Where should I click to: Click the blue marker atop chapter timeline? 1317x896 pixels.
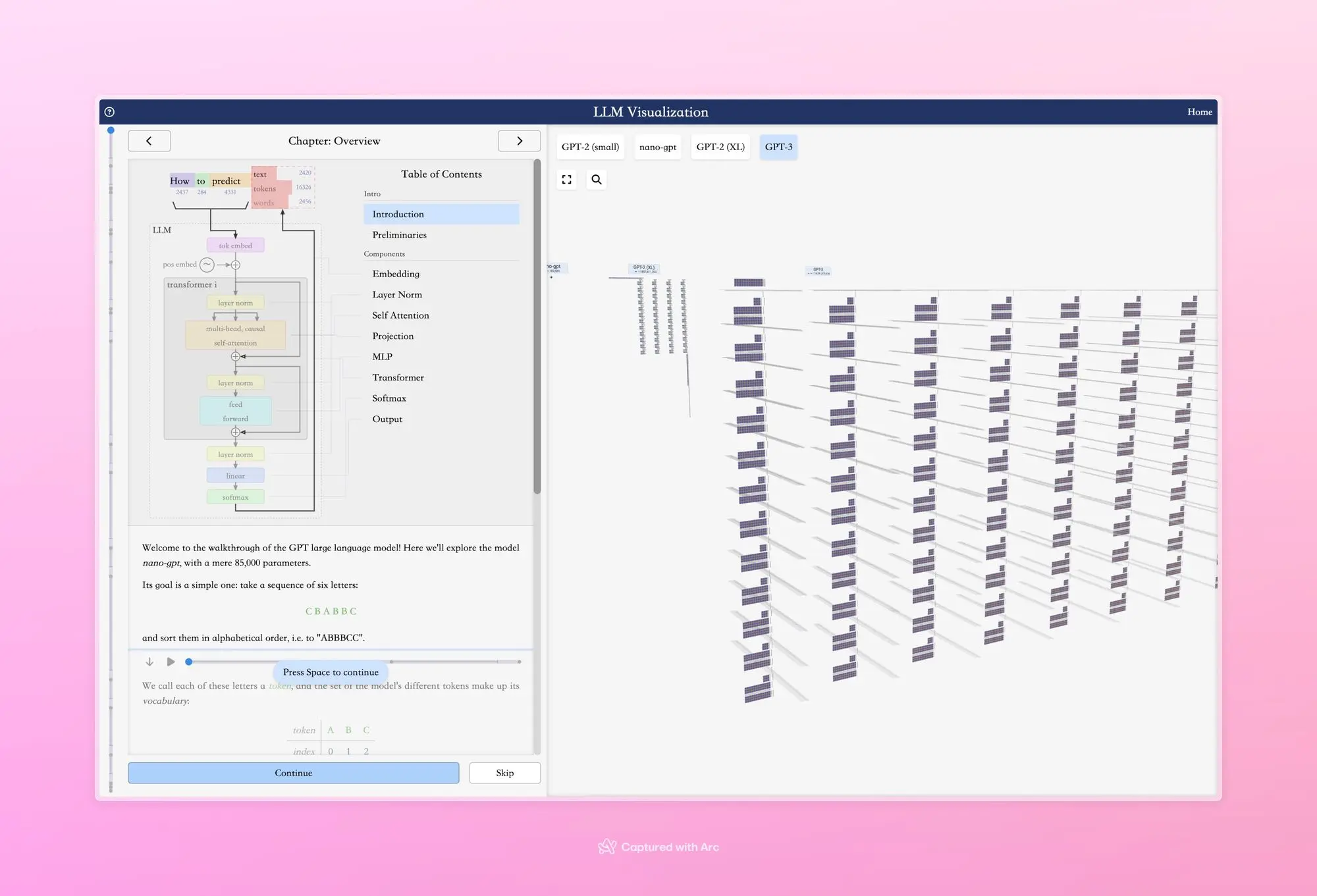pos(111,130)
